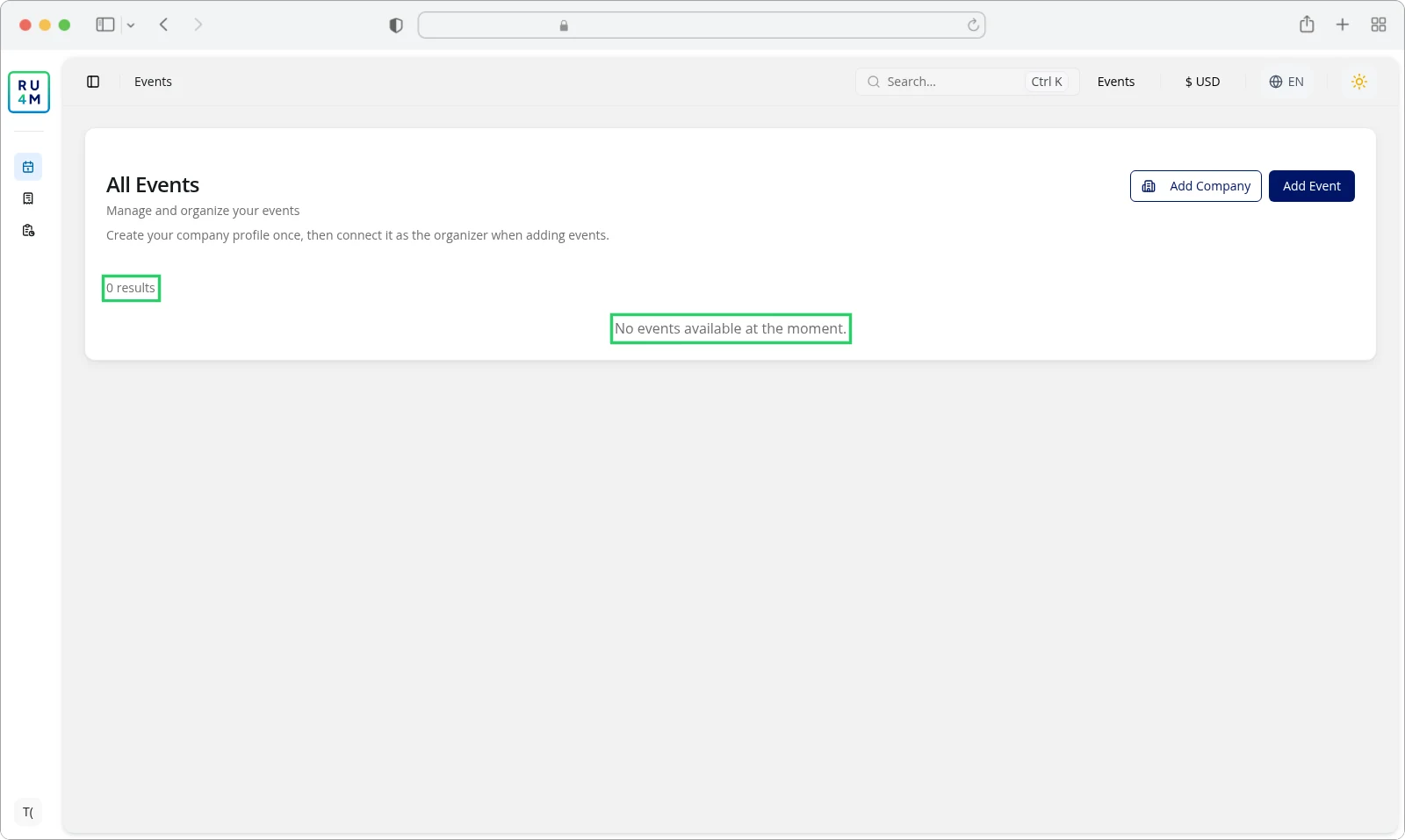
Task: Click the browser address bar
Action: point(702,25)
